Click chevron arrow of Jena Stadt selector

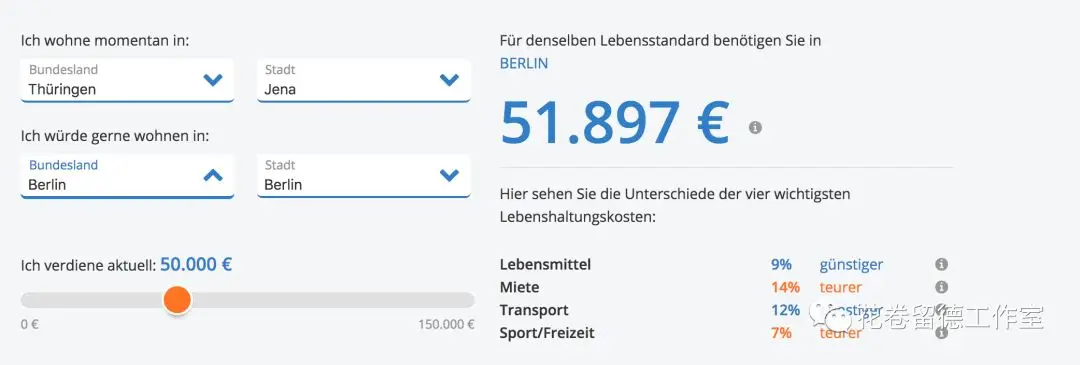point(449,80)
